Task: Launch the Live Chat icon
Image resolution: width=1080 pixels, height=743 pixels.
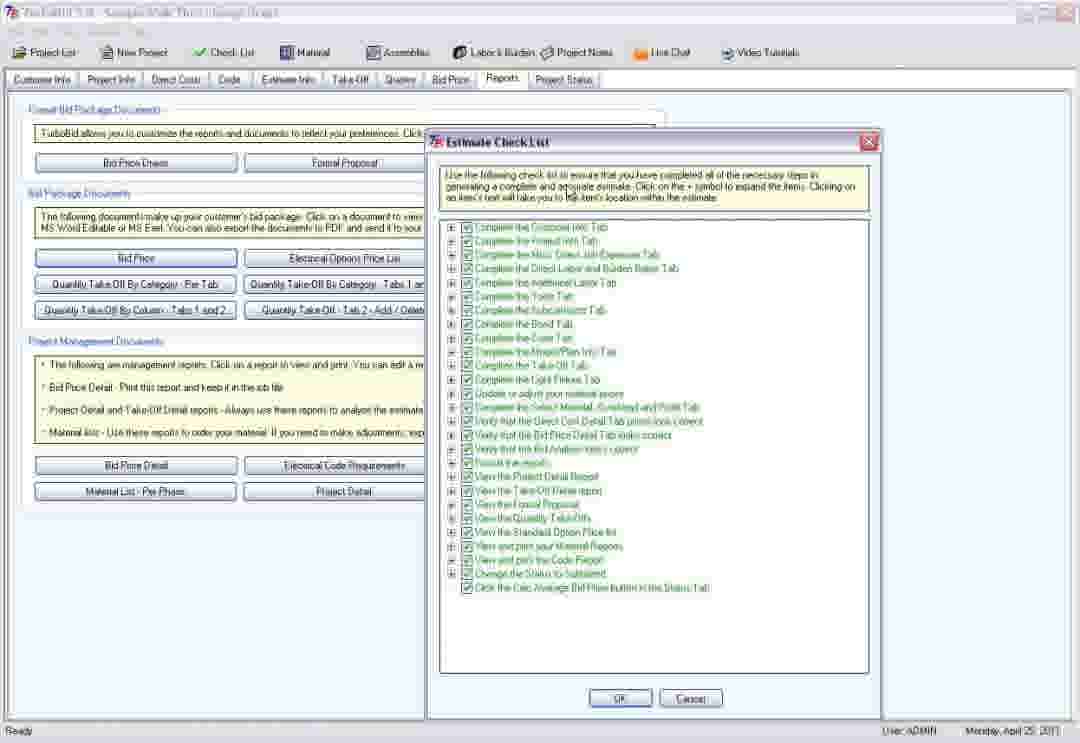Action: tap(641, 52)
